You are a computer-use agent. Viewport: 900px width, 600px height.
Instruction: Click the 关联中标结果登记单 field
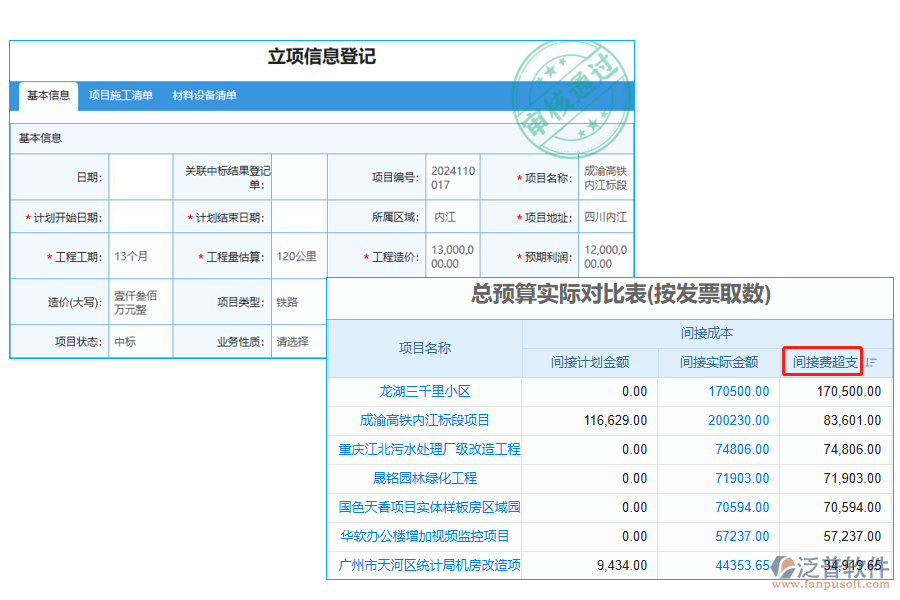click(298, 177)
